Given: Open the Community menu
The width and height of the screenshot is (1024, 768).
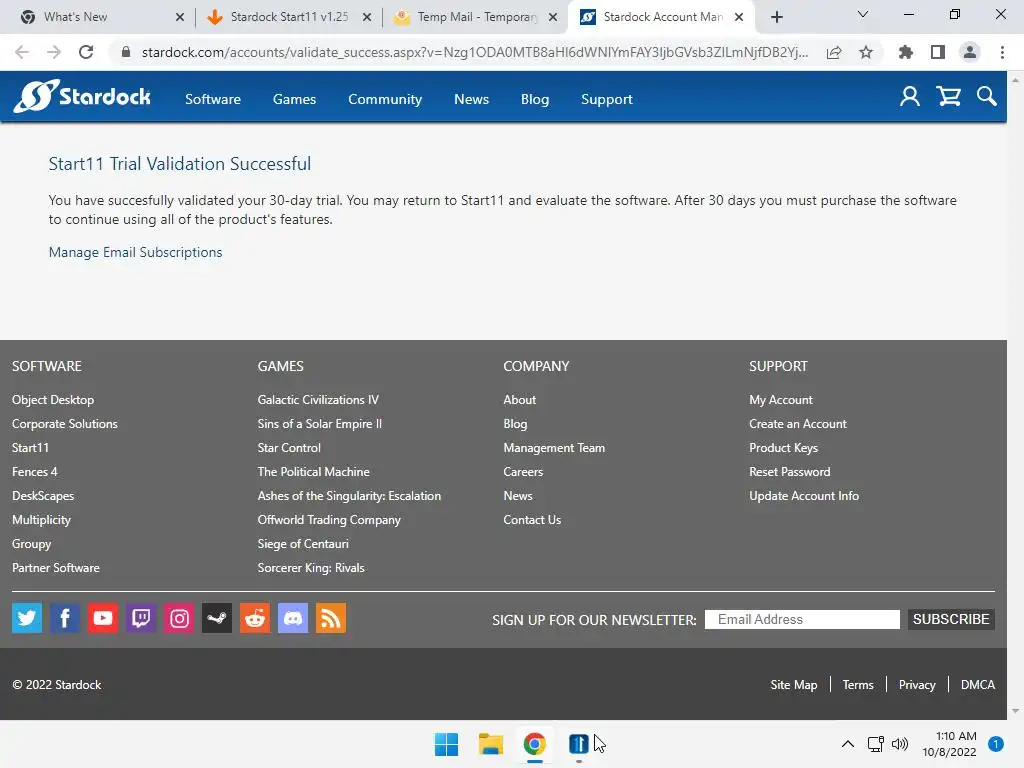Looking at the screenshot, I should [385, 99].
